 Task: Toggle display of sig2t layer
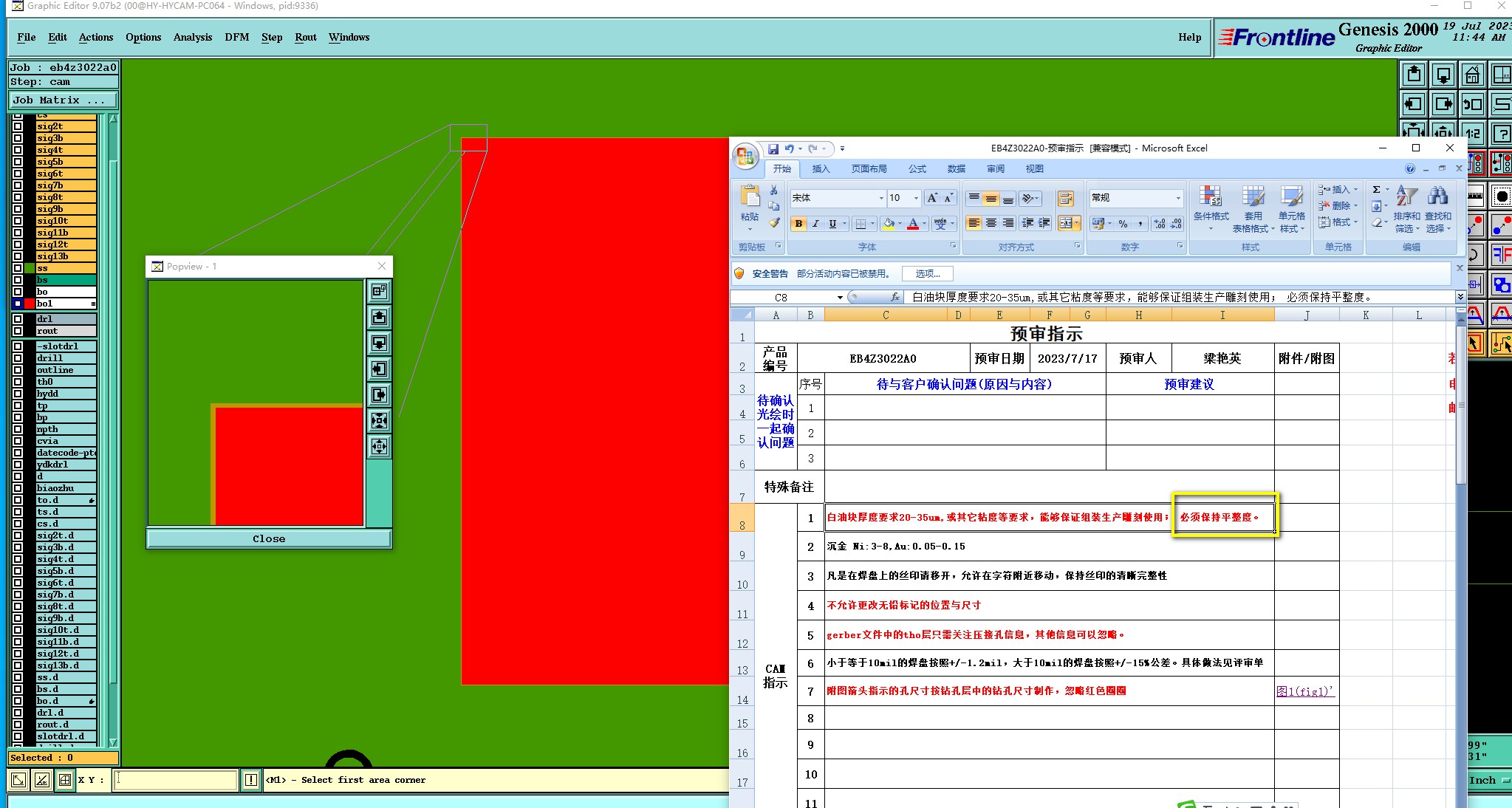point(18,126)
